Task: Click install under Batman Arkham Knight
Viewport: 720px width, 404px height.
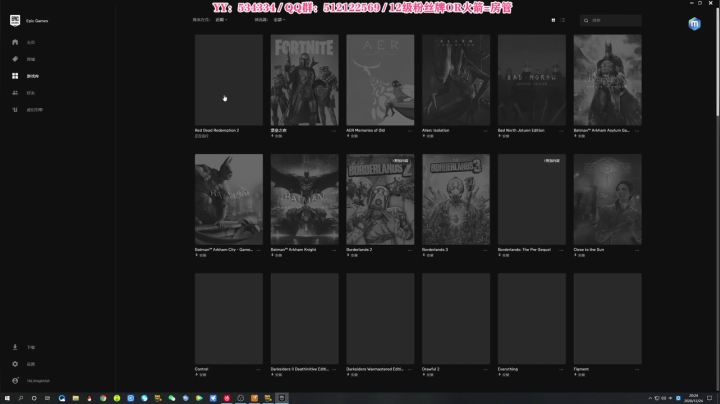Action: [x=276, y=255]
